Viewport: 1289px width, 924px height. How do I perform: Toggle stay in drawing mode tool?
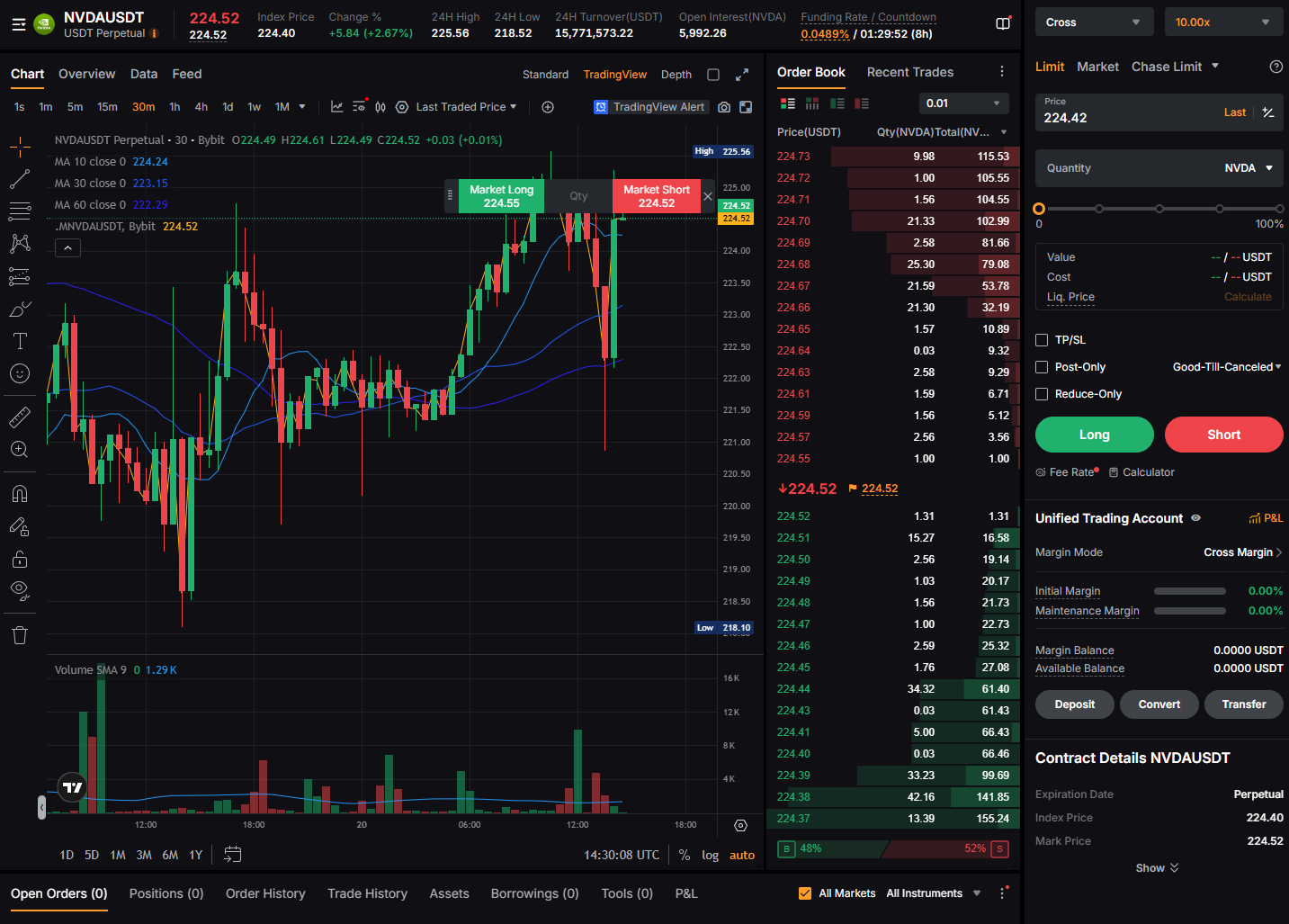20,526
